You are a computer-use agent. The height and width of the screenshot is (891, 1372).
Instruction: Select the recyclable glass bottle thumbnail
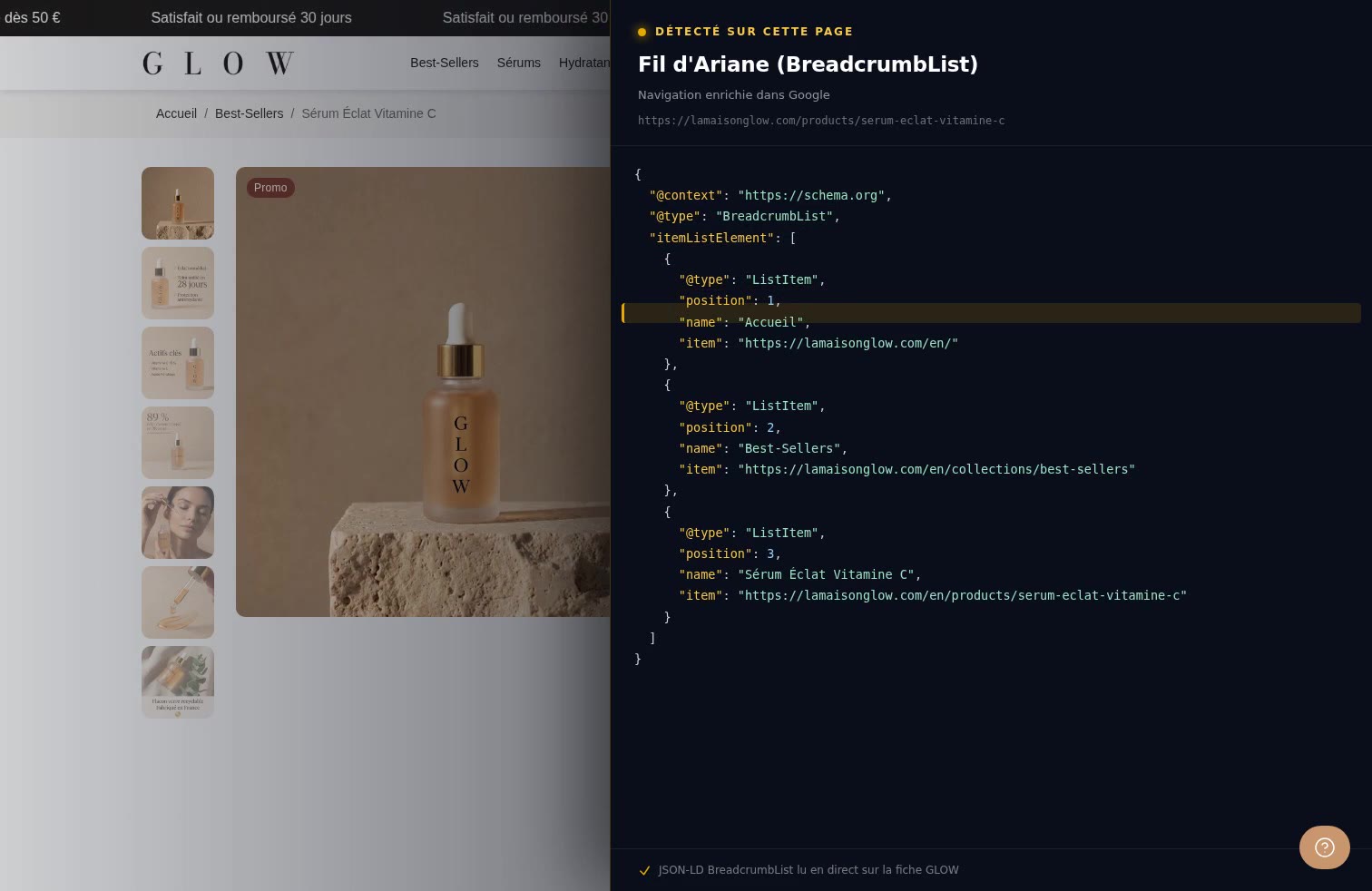(x=178, y=682)
